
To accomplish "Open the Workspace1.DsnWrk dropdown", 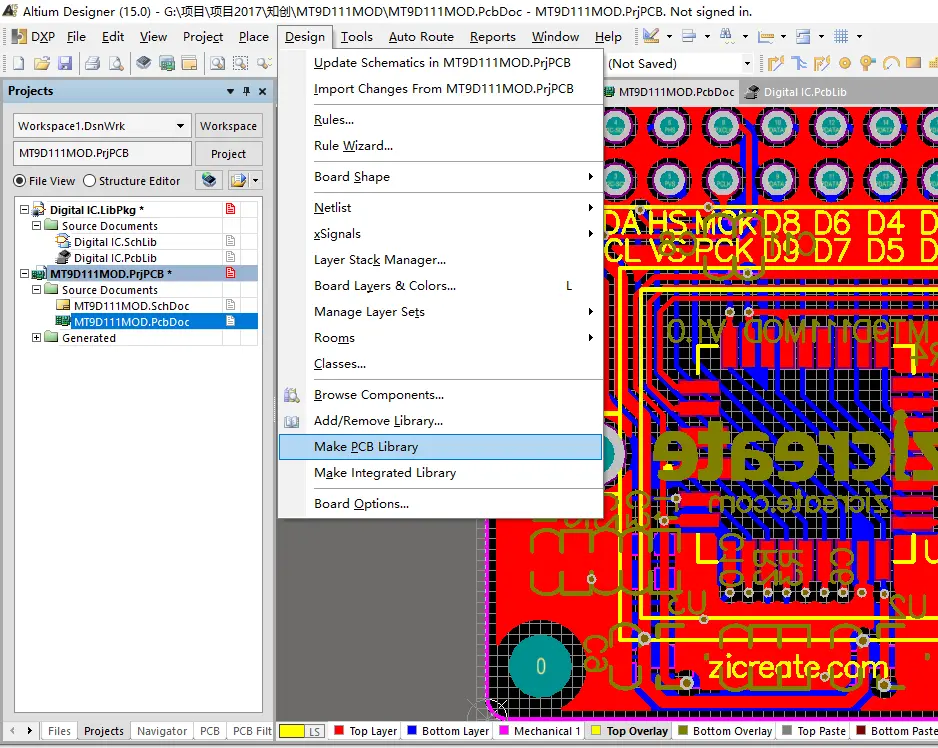I will tap(181, 126).
